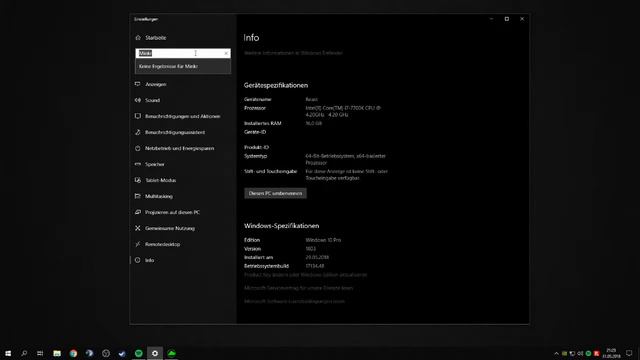Maximize the Einstellungen window
This screenshot has height=360, width=640.
click(x=507, y=19)
